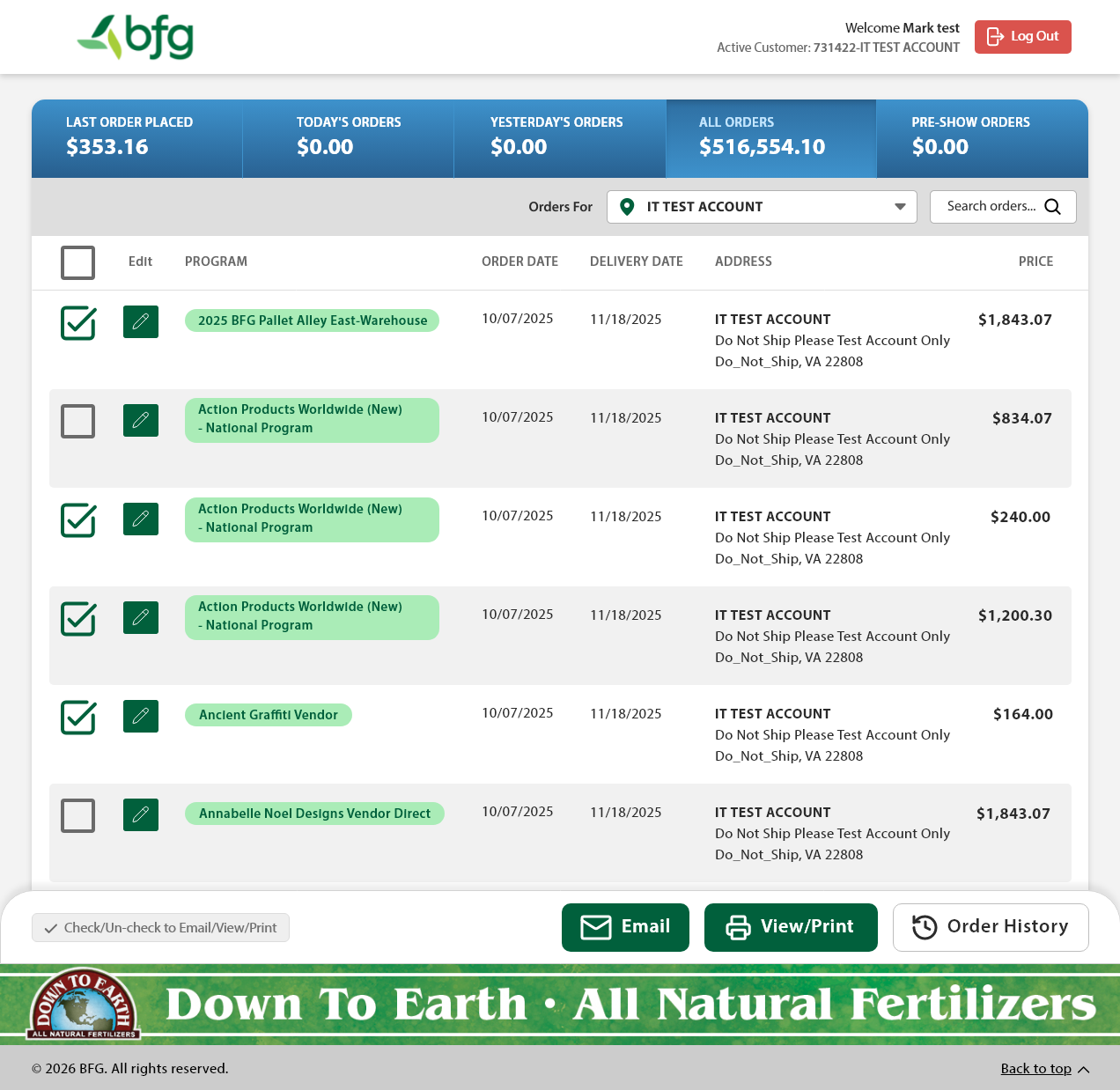Click Active Customer 731422-IT TEST ACCOUNT text
This screenshot has height=1090, width=1120.
coord(838,48)
